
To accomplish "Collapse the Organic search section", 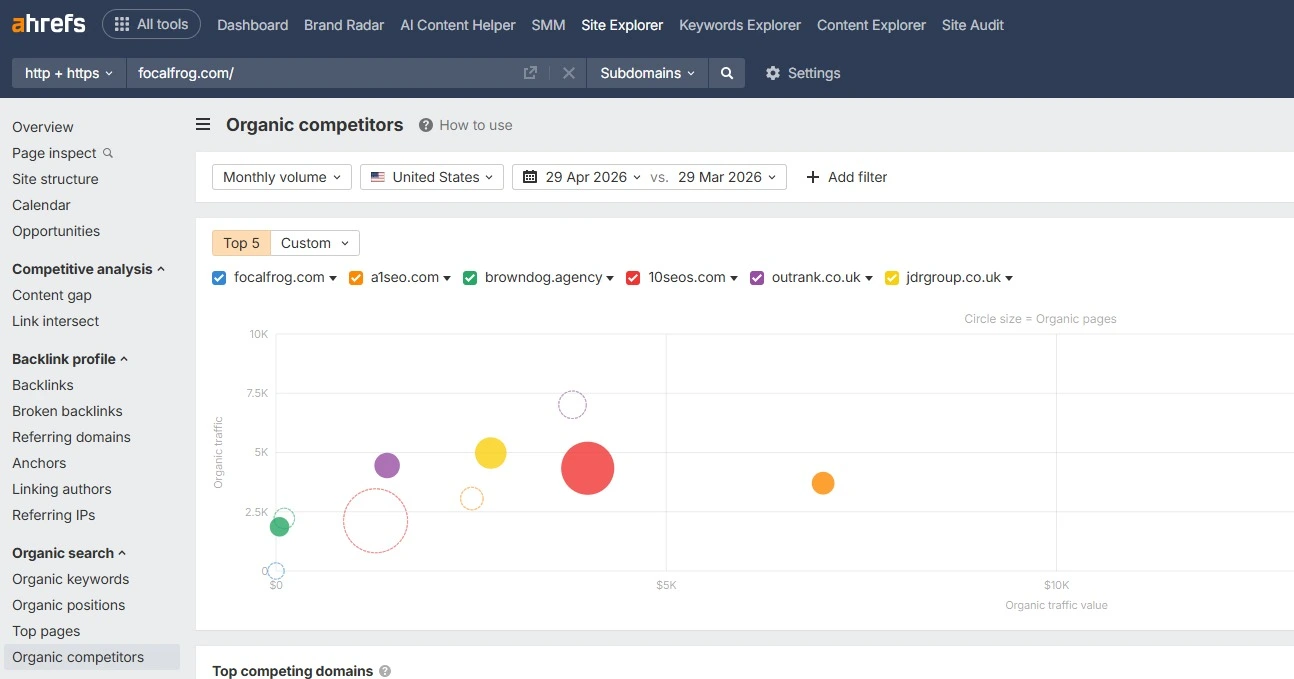I will 69,553.
